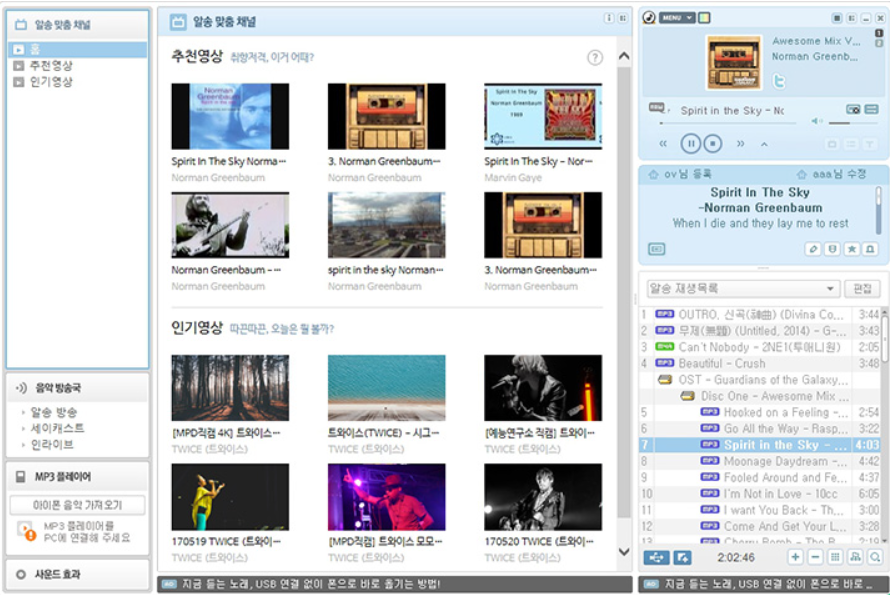890x595 pixels.
Task: Edit lyrics with the pencil icon
Action: (x=813, y=249)
